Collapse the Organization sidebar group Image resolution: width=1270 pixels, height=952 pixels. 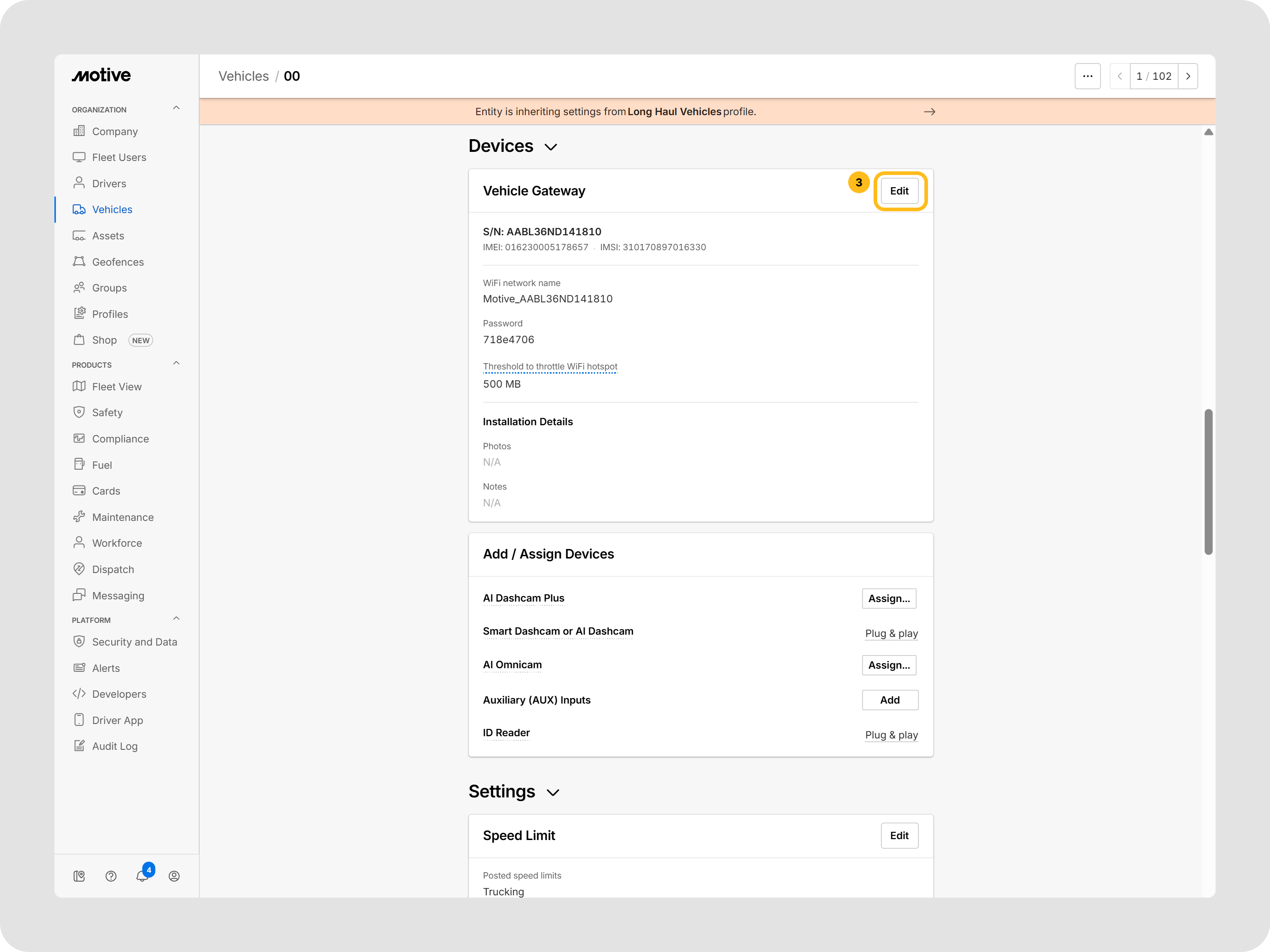click(176, 108)
